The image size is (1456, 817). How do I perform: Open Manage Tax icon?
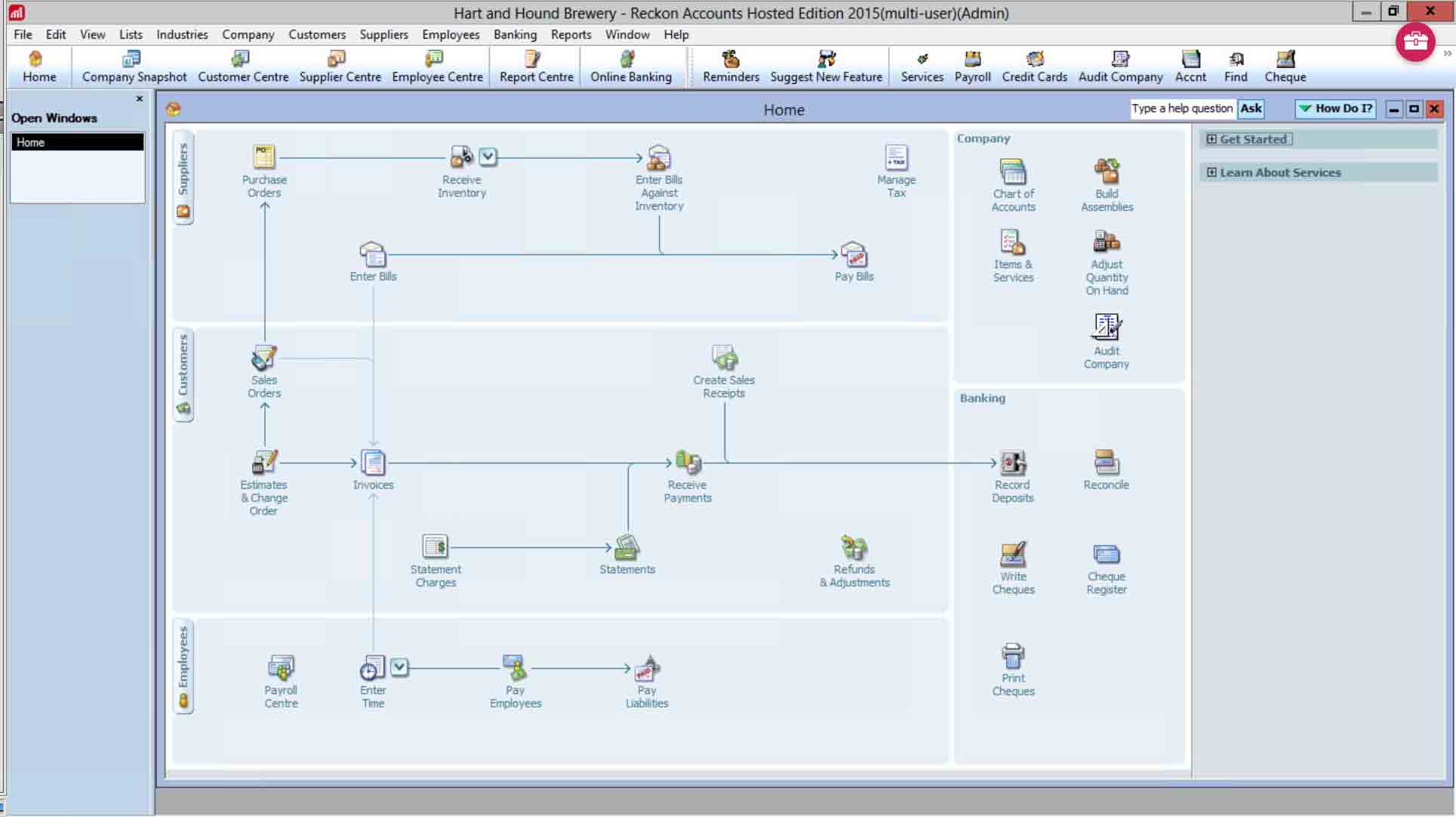coord(896,158)
